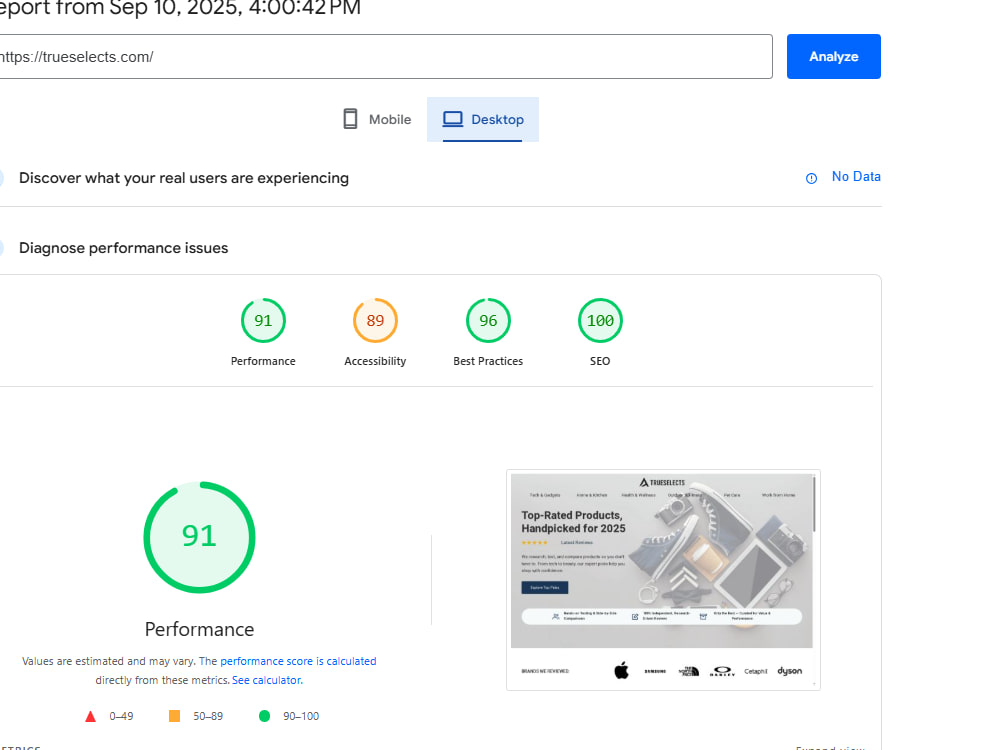This screenshot has height=750, width=1000.
Task: Open the No Data link
Action: (856, 177)
